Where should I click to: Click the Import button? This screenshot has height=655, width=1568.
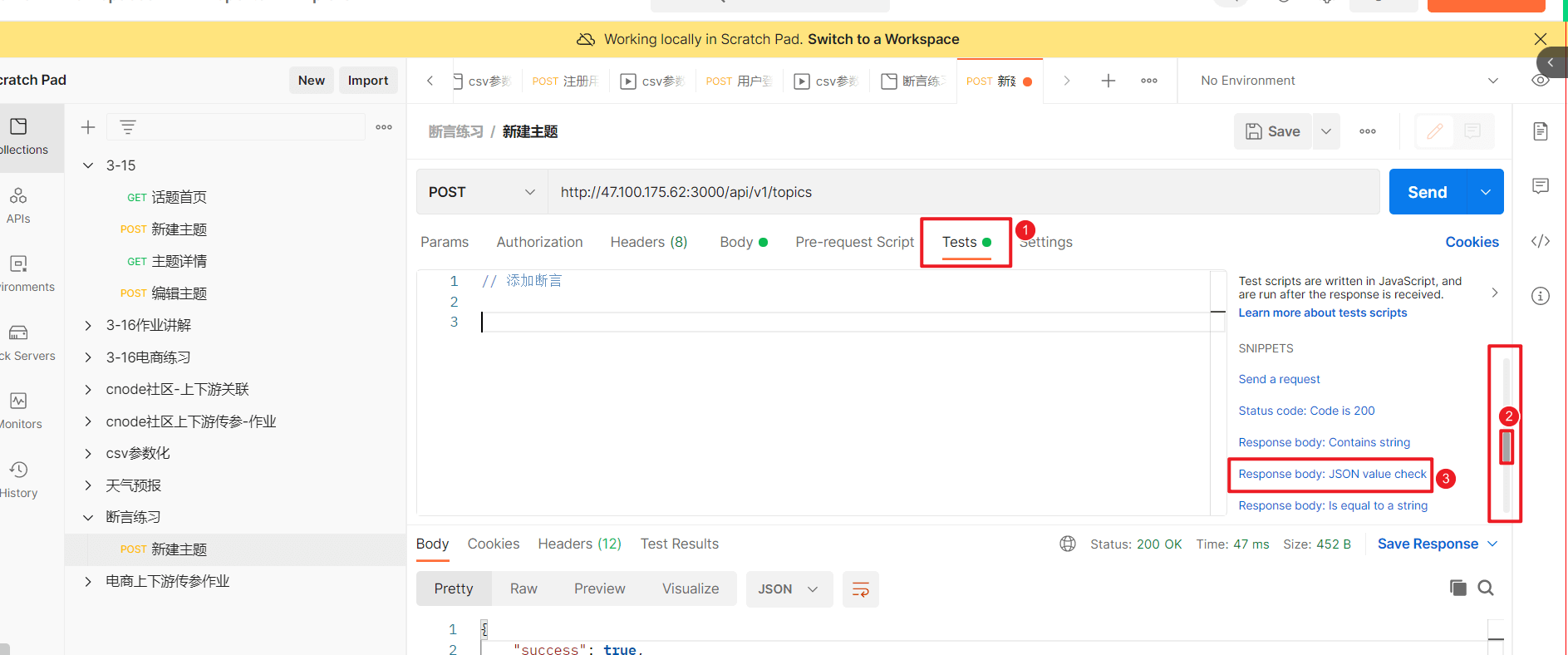pyautogui.click(x=368, y=81)
